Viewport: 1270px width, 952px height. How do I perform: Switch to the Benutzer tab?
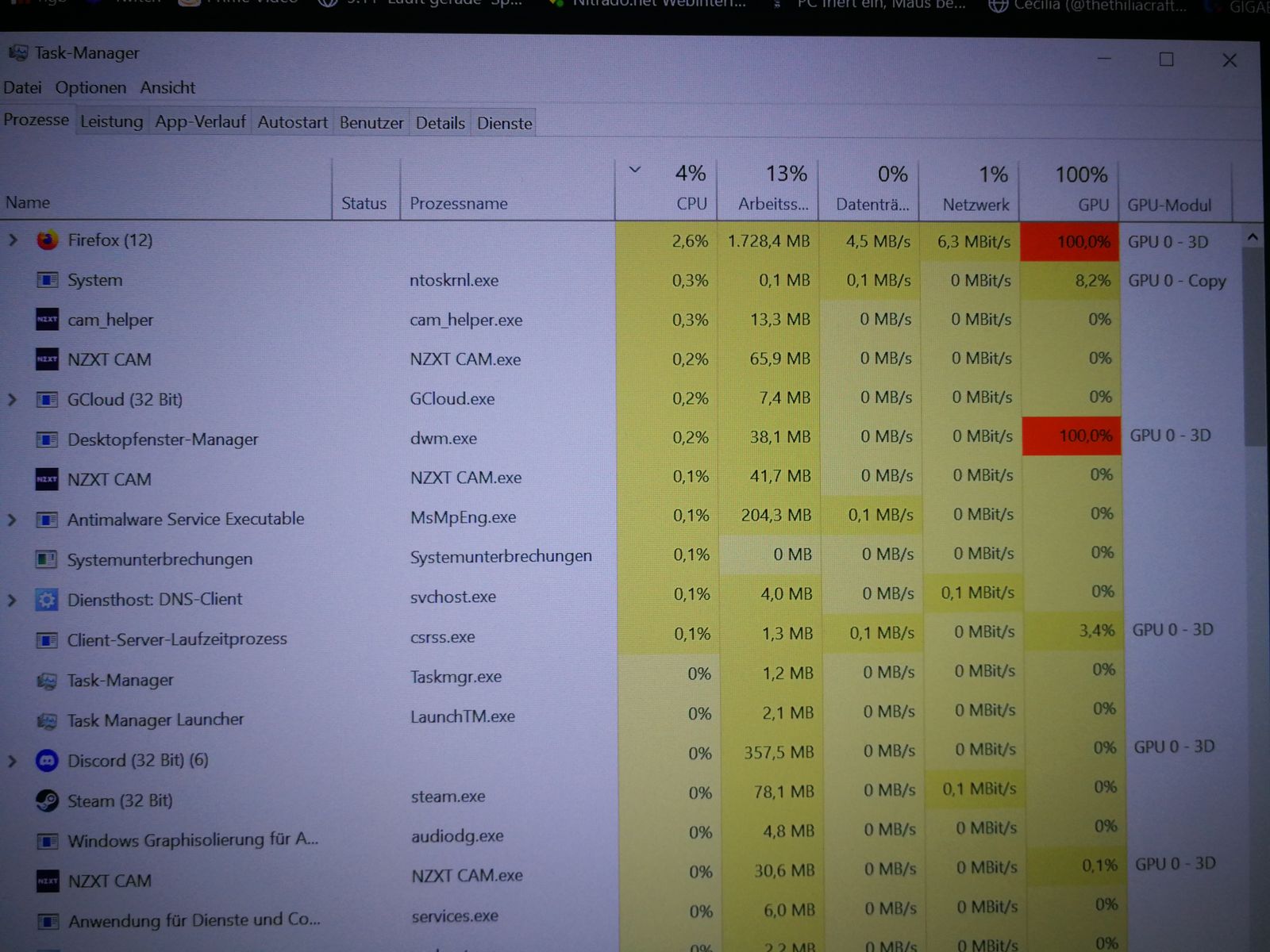click(371, 123)
